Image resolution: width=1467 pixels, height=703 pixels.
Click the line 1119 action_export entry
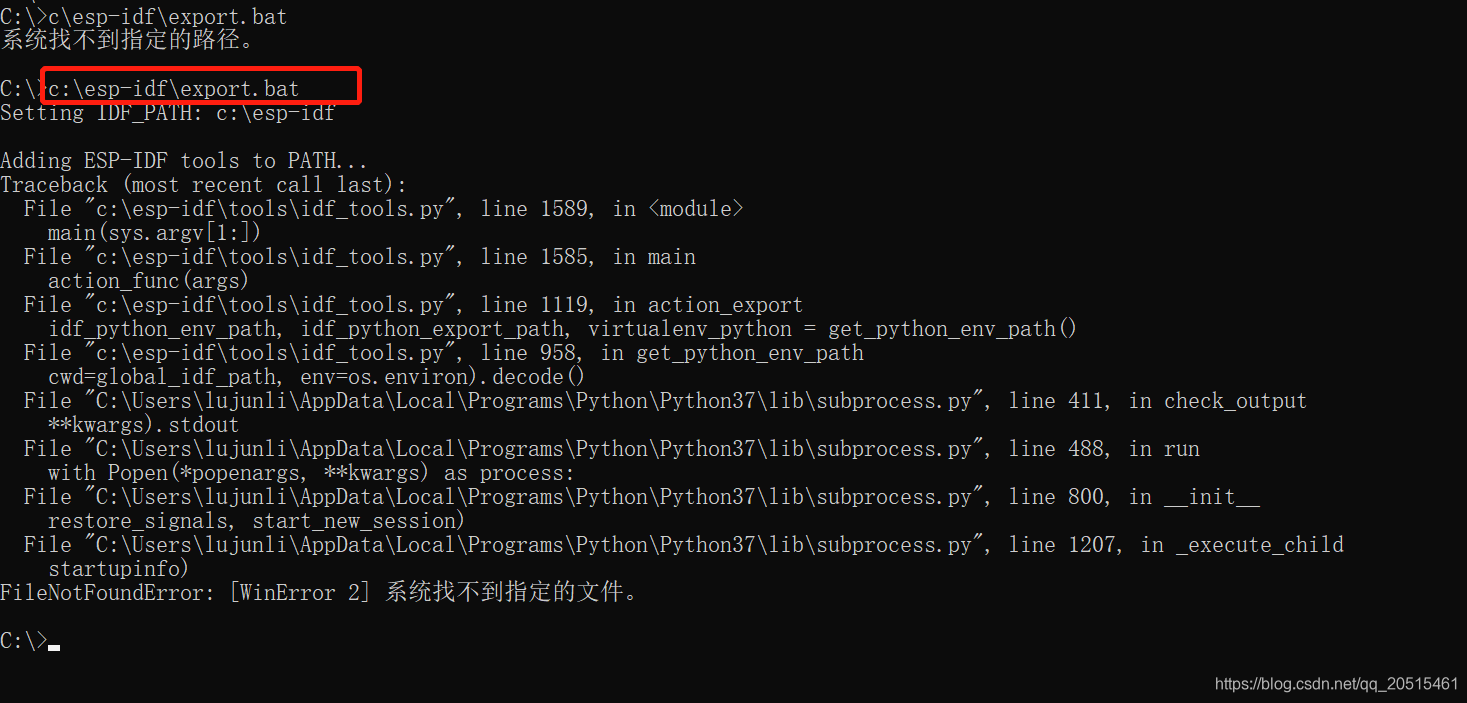pyautogui.click(x=414, y=305)
